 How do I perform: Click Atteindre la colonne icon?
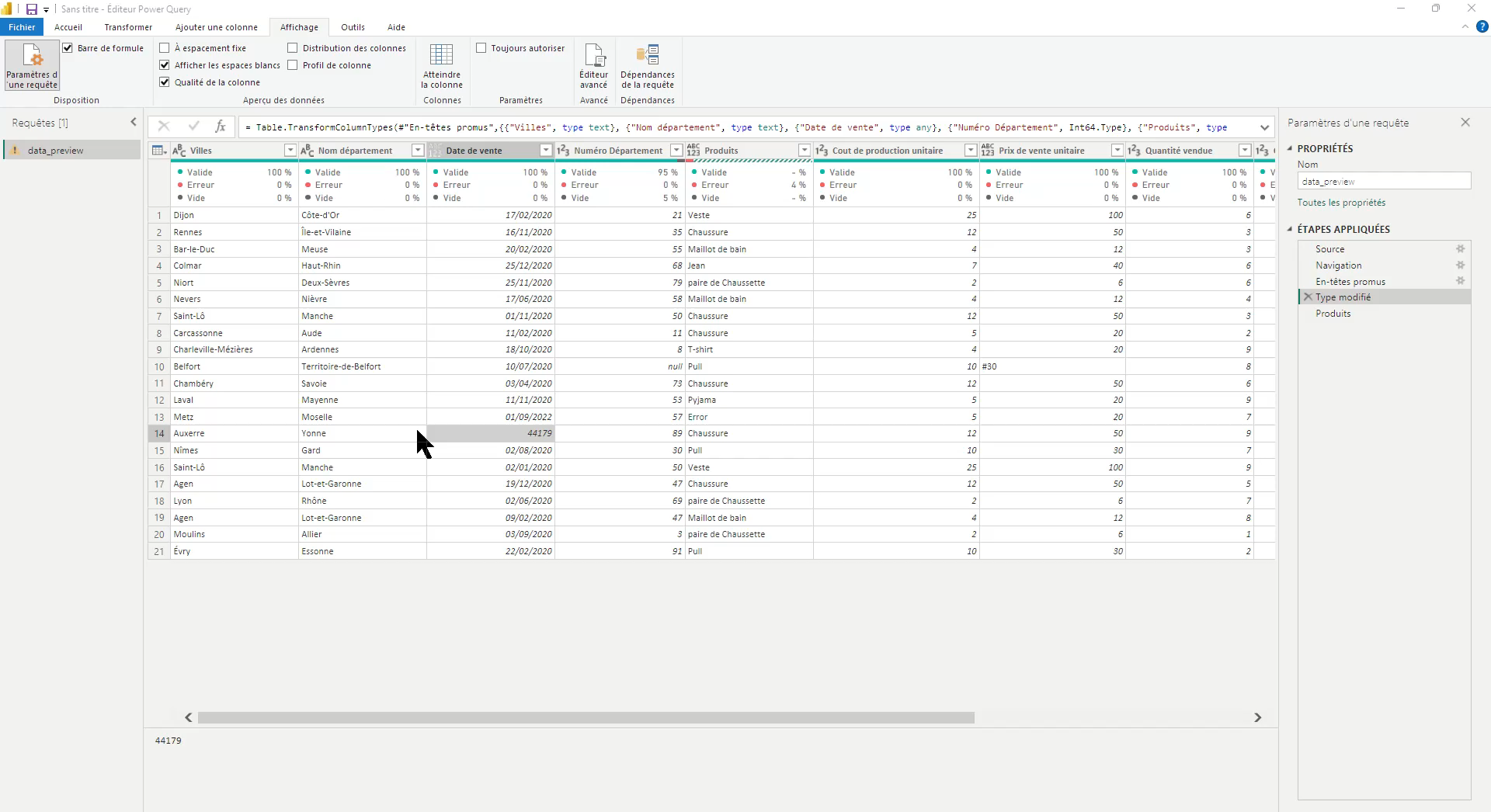pyautogui.click(x=441, y=66)
